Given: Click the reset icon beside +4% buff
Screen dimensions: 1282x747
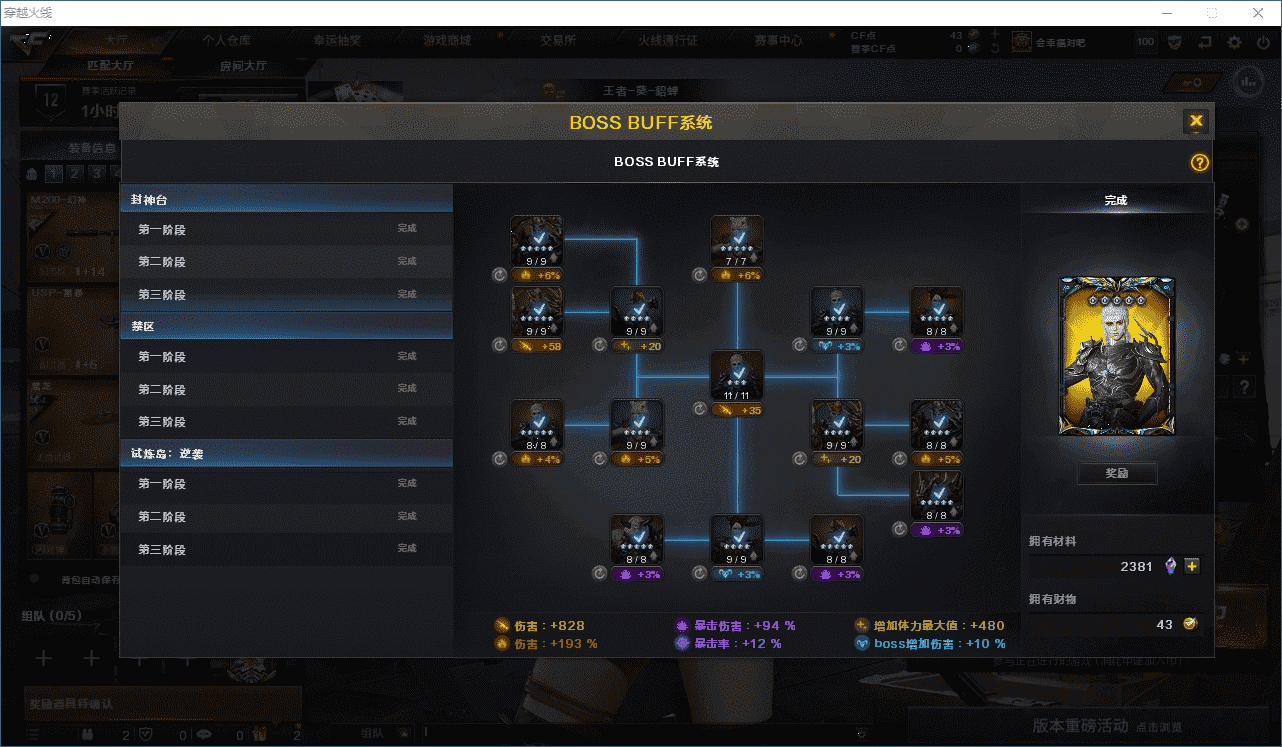Looking at the screenshot, I should (x=500, y=459).
